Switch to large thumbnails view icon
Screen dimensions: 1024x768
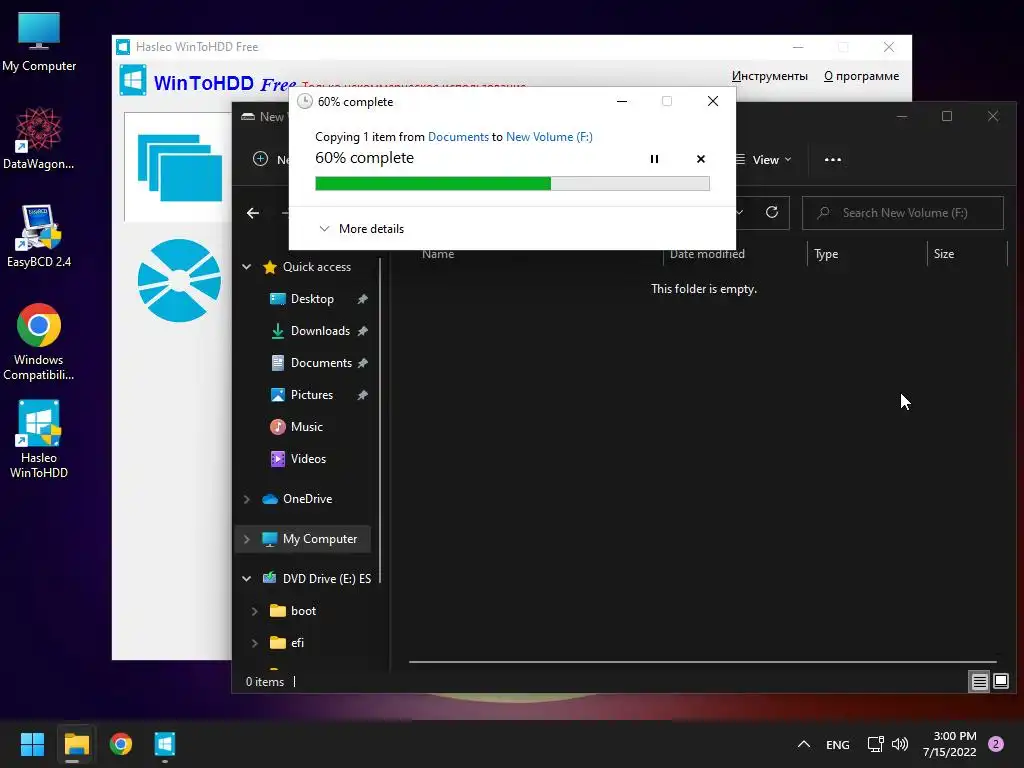click(x=1000, y=682)
